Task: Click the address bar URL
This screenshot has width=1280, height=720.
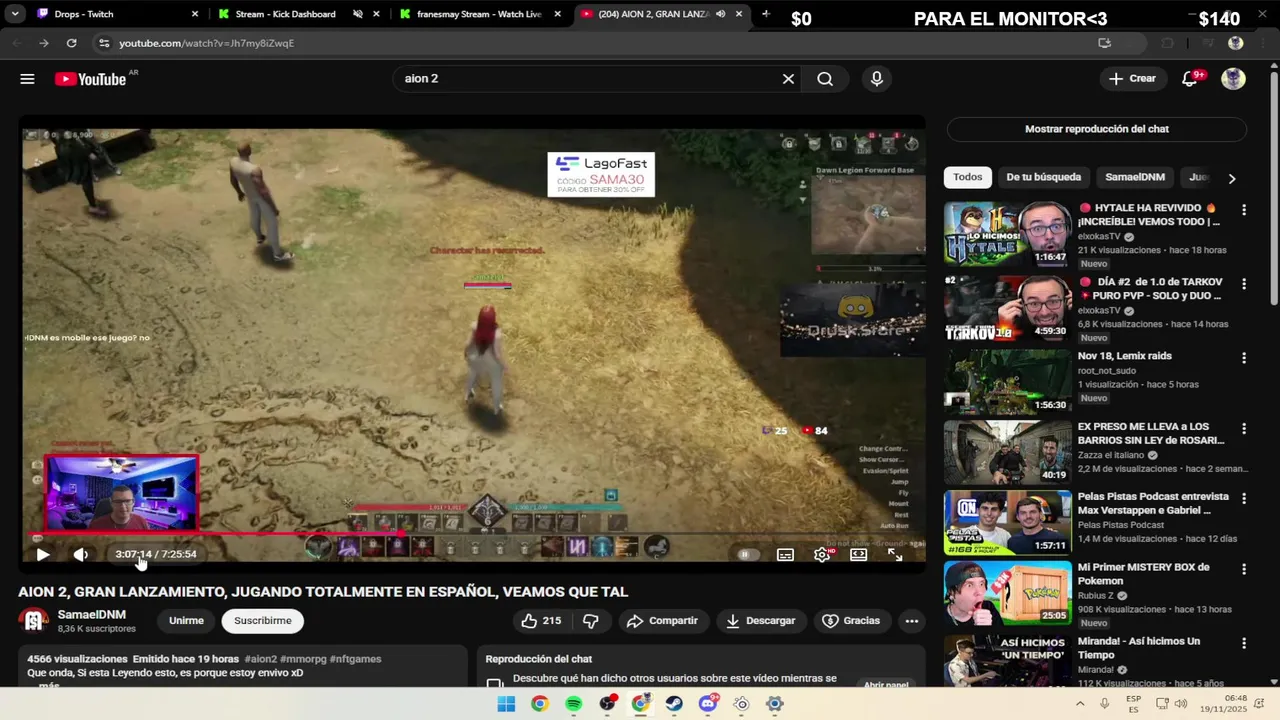Action: 206,43
